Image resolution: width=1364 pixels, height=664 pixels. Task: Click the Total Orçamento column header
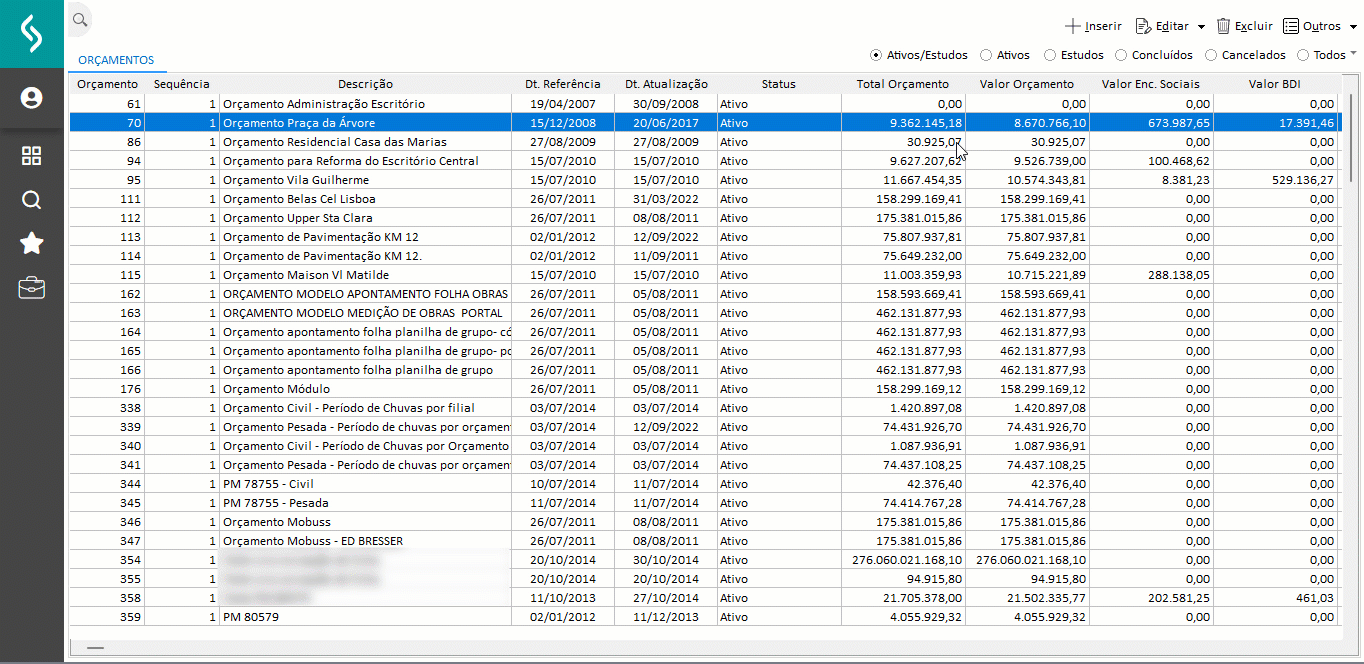click(x=902, y=84)
